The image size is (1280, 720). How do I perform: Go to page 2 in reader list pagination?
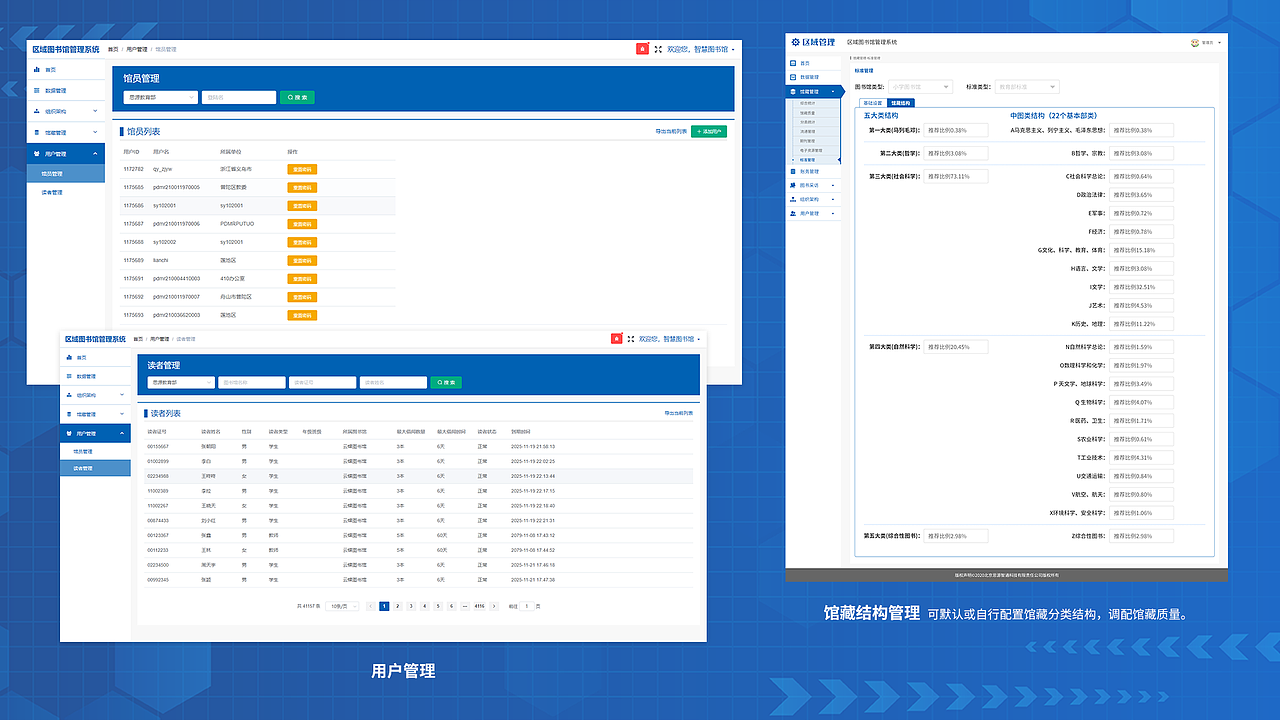pyautogui.click(x=397, y=606)
